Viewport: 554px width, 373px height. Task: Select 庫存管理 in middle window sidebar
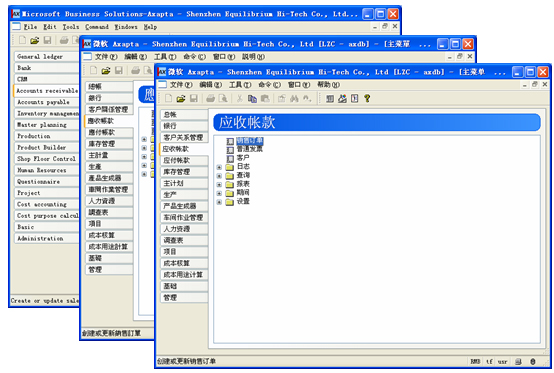click(x=109, y=144)
